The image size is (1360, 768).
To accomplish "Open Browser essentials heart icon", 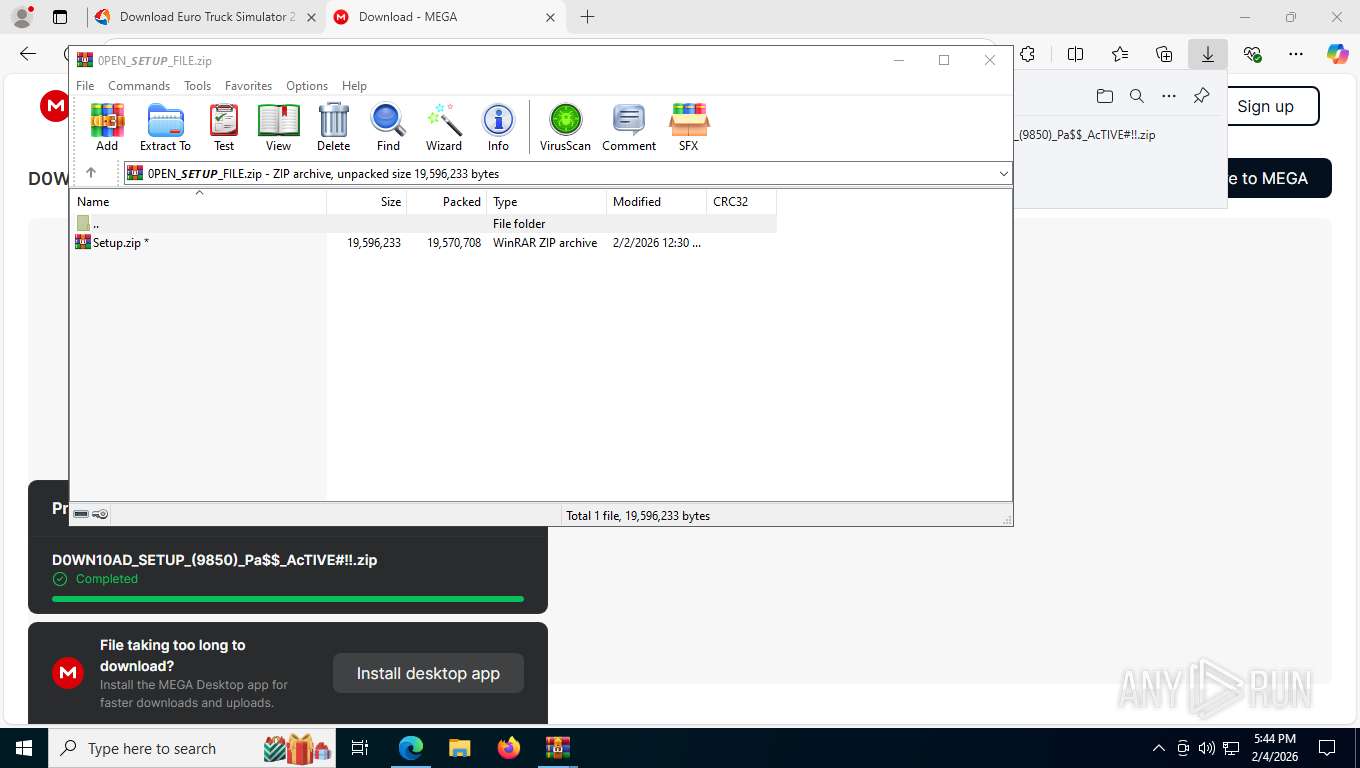I will (1252, 54).
